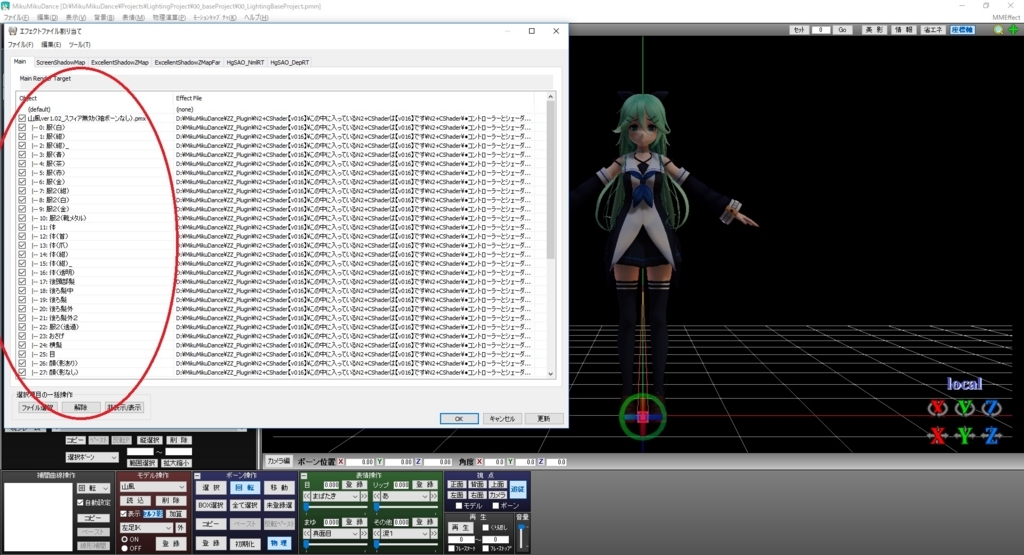Click the 音量 volume slider
Viewport: 1024px width, 555px height.
click(x=522, y=536)
